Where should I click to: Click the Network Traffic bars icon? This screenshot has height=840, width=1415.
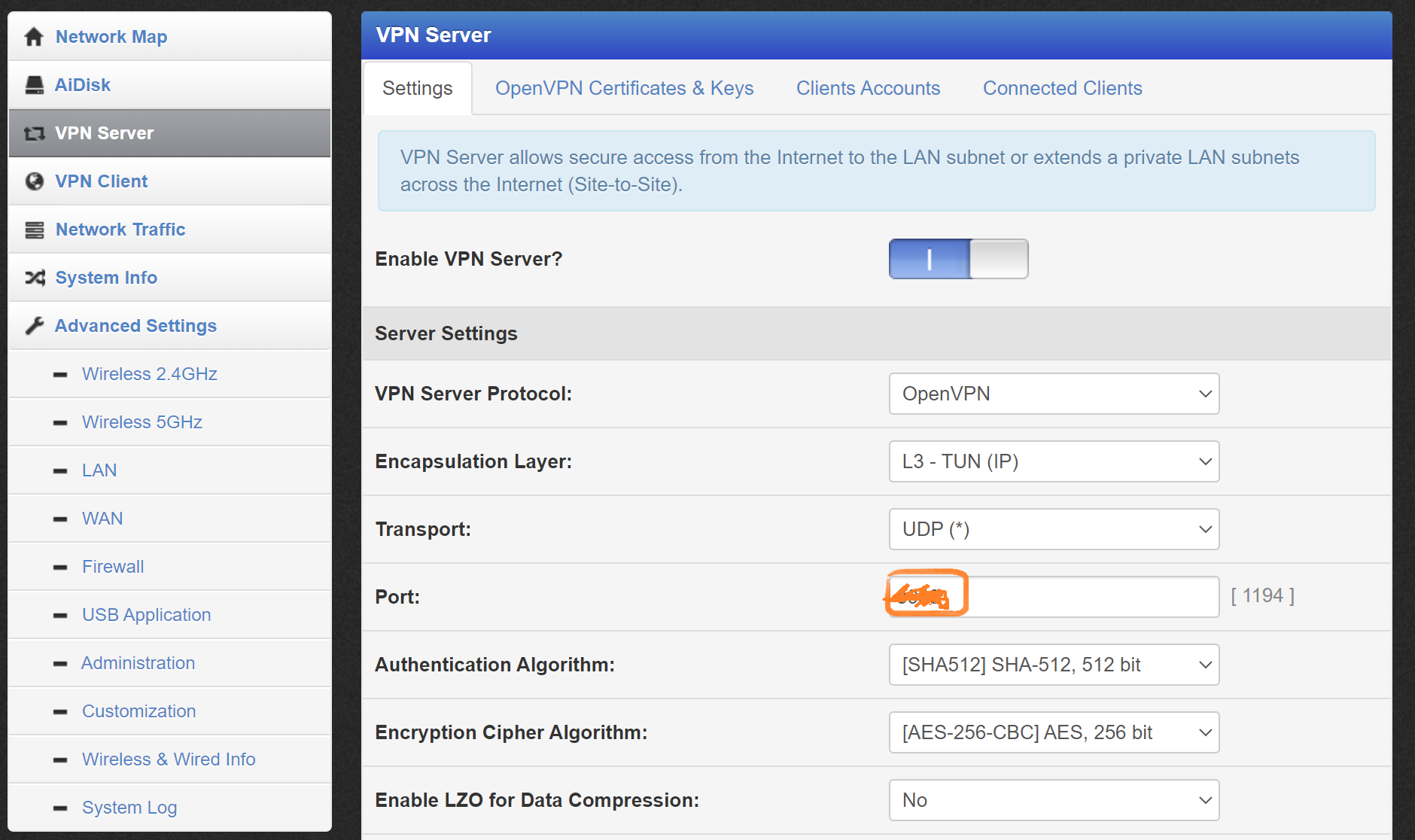tap(34, 230)
